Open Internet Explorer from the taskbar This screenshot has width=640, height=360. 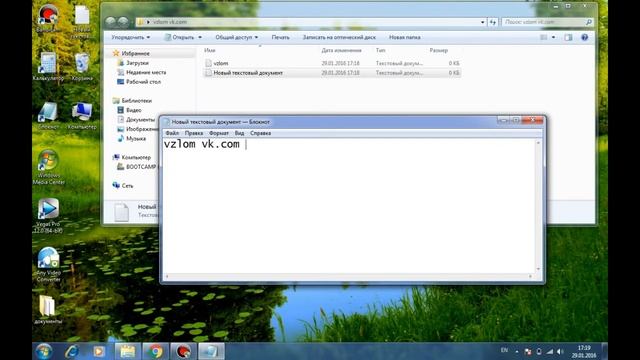tap(72, 351)
